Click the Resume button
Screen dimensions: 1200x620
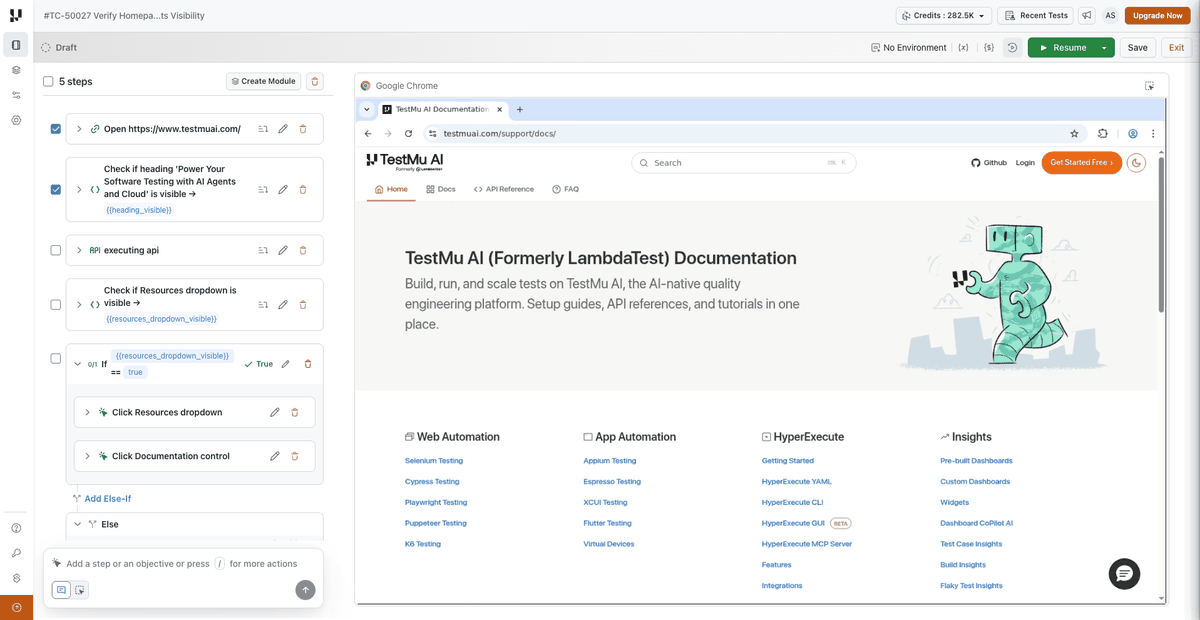(x=1062, y=47)
